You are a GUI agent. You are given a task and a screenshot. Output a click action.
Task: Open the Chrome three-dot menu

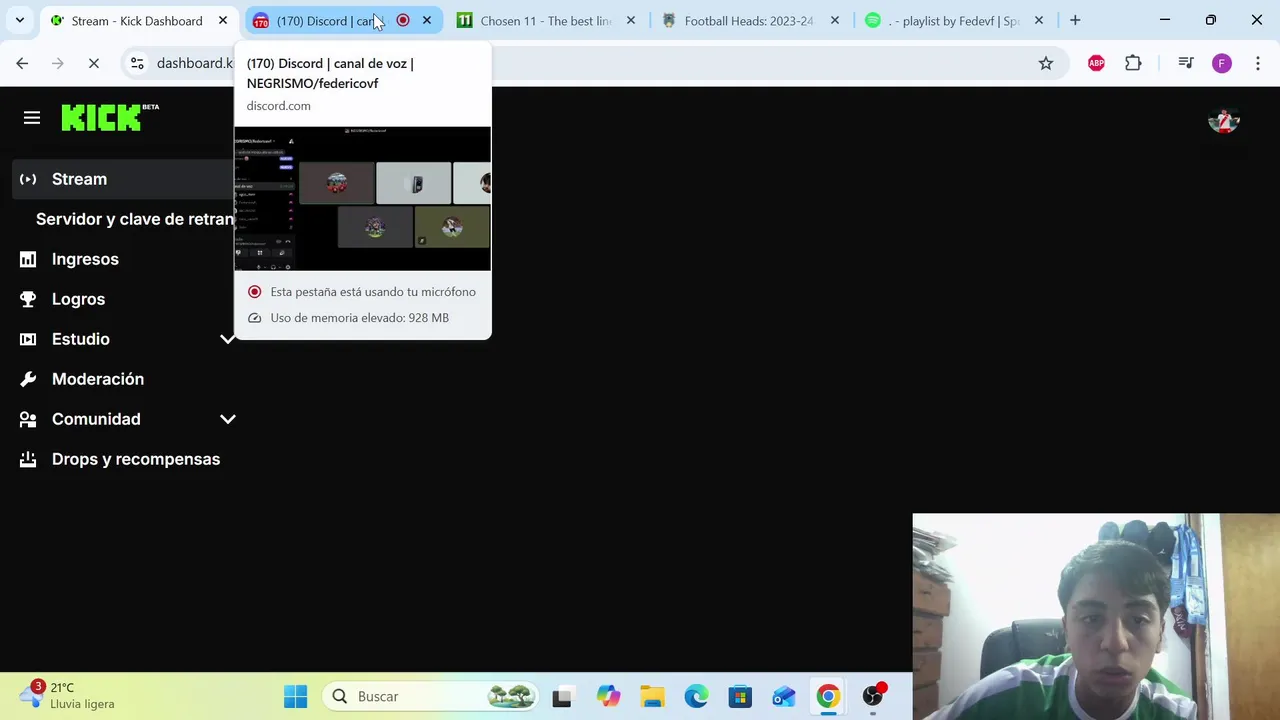point(1258,63)
